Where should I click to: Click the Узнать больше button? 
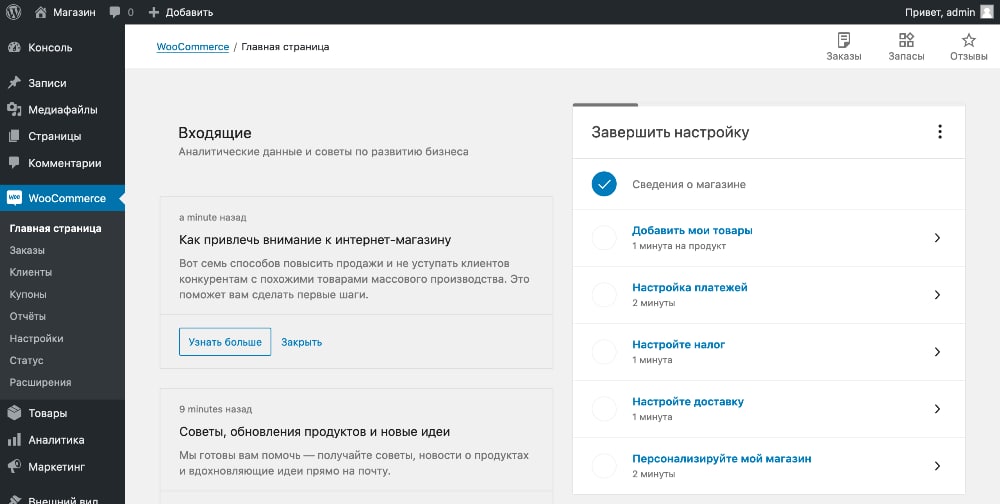[225, 342]
